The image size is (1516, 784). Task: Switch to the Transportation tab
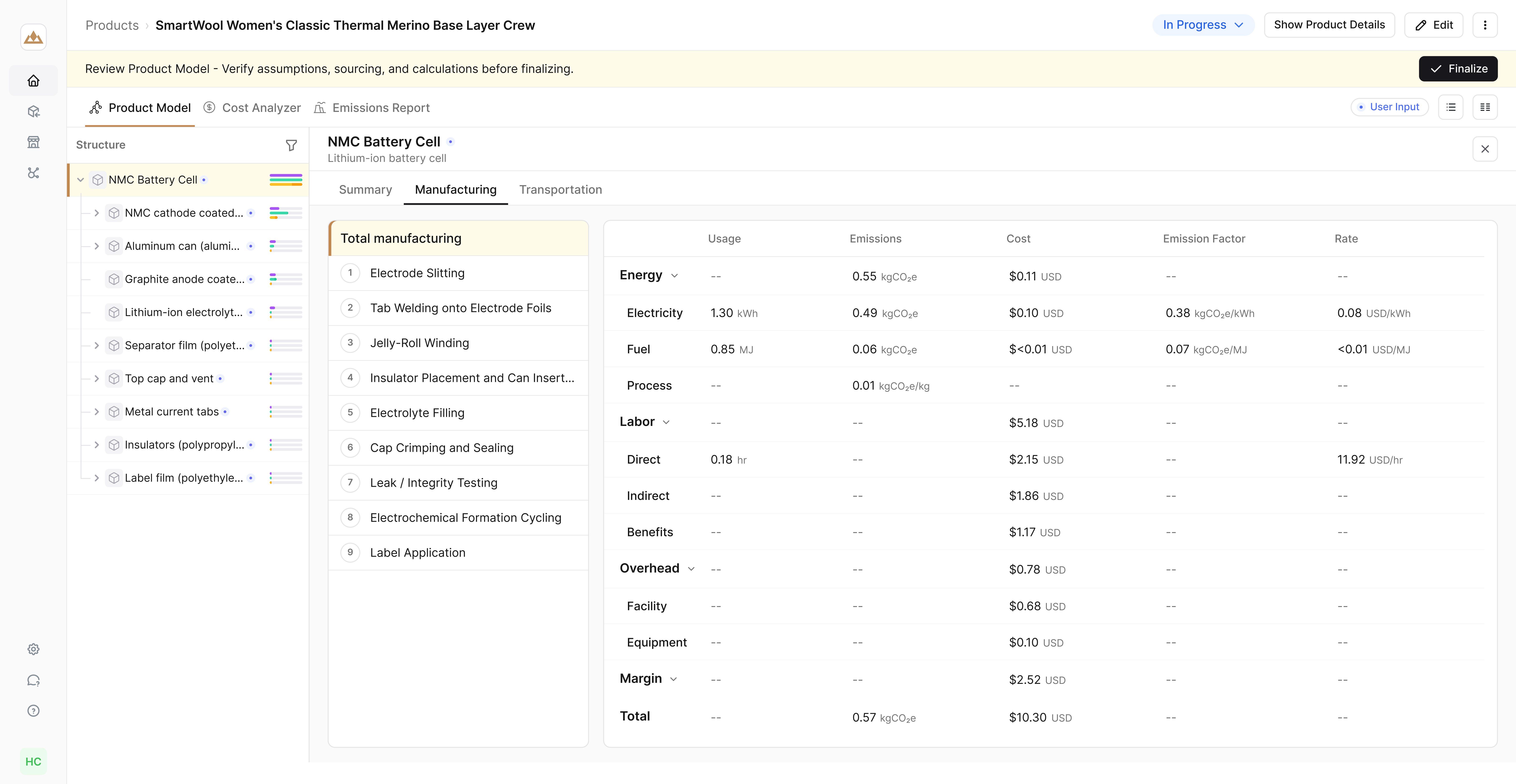click(x=560, y=190)
